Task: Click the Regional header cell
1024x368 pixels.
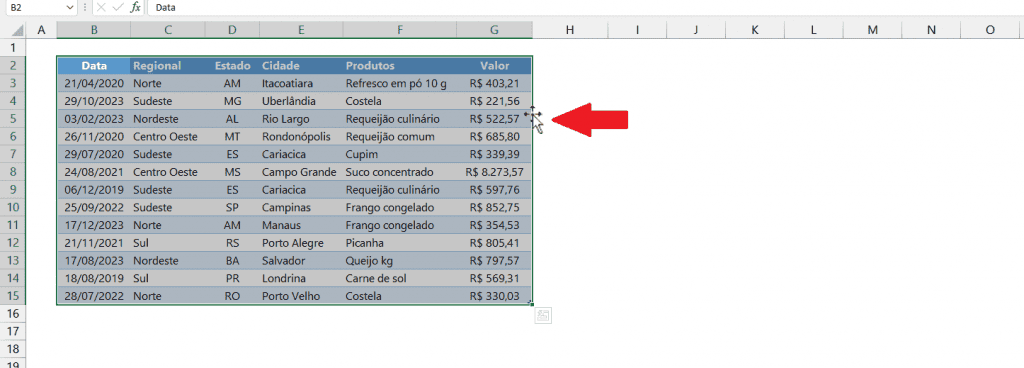Action: (x=167, y=65)
